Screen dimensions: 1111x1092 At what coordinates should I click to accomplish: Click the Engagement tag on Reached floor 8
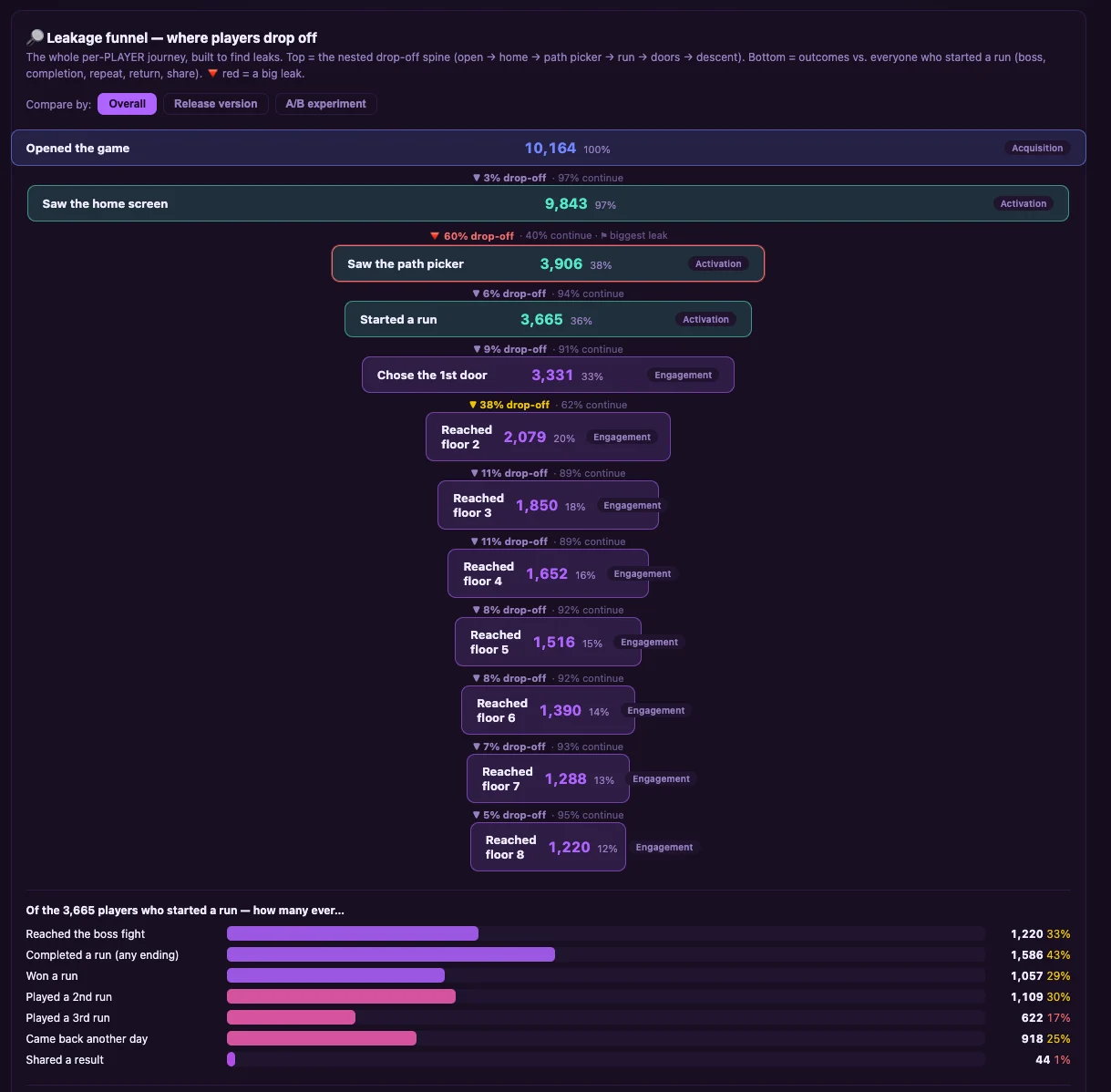pyautogui.click(x=664, y=847)
